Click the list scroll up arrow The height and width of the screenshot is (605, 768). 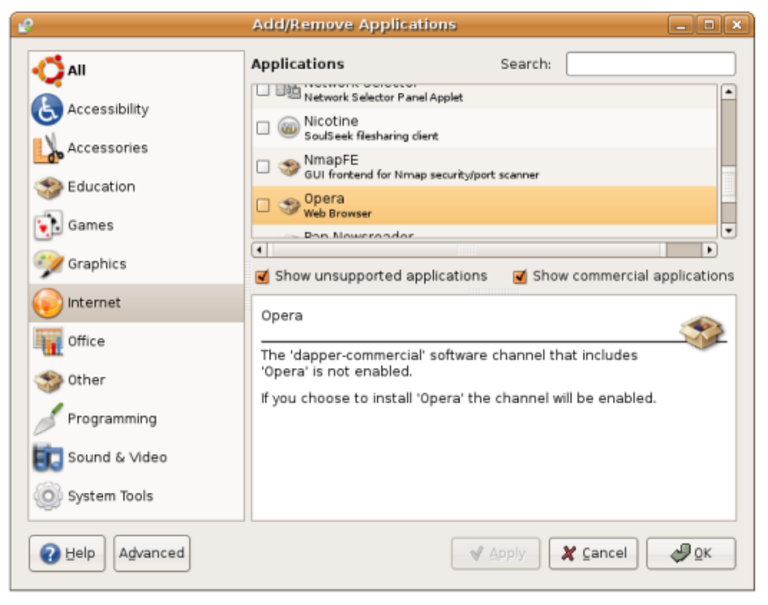click(x=729, y=92)
